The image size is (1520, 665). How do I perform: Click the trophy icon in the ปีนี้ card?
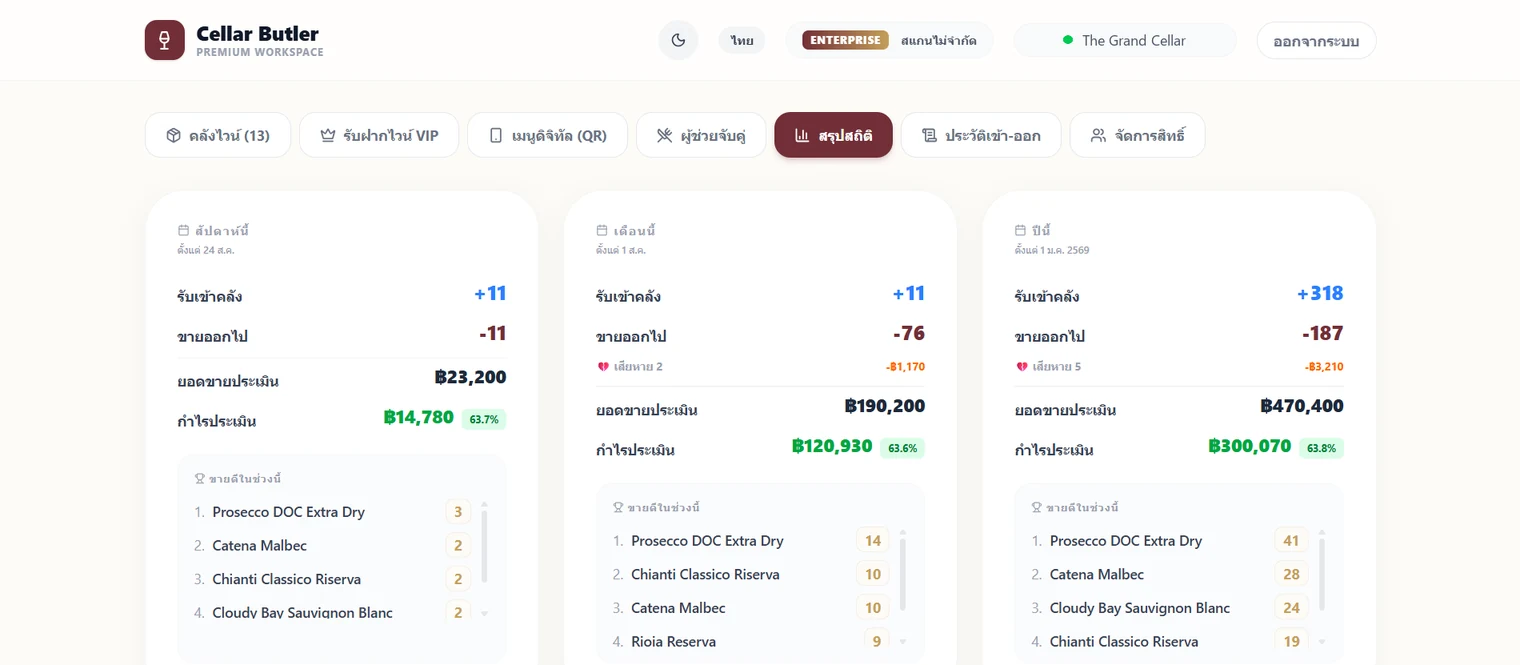pyautogui.click(x=1038, y=508)
